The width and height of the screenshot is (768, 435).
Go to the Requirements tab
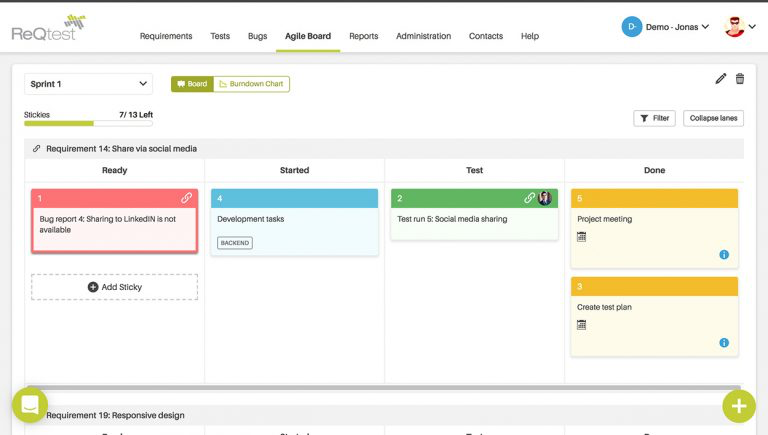click(166, 36)
